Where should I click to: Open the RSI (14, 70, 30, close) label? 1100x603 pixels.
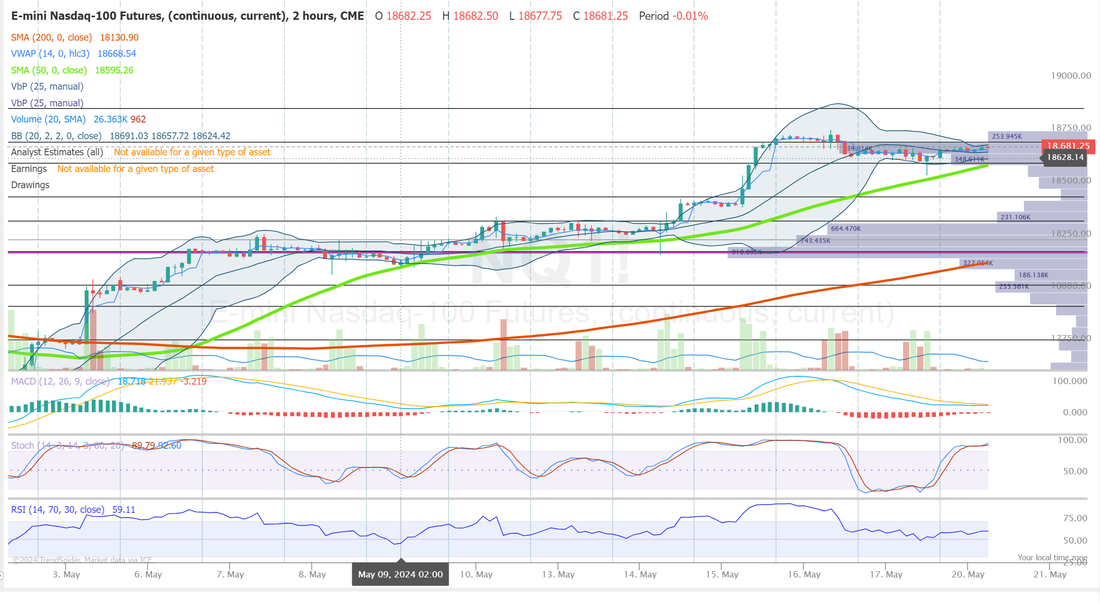pyautogui.click(x=58, y=510)
